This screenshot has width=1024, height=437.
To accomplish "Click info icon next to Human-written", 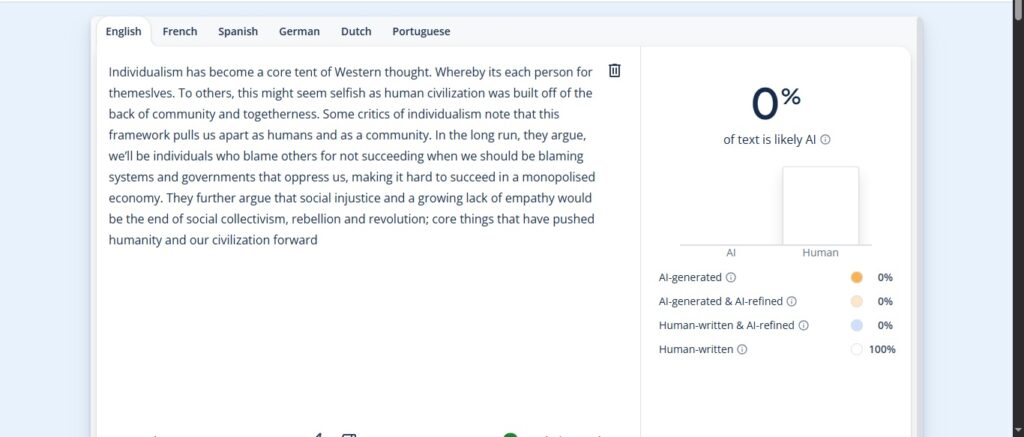I will [742, 349].
